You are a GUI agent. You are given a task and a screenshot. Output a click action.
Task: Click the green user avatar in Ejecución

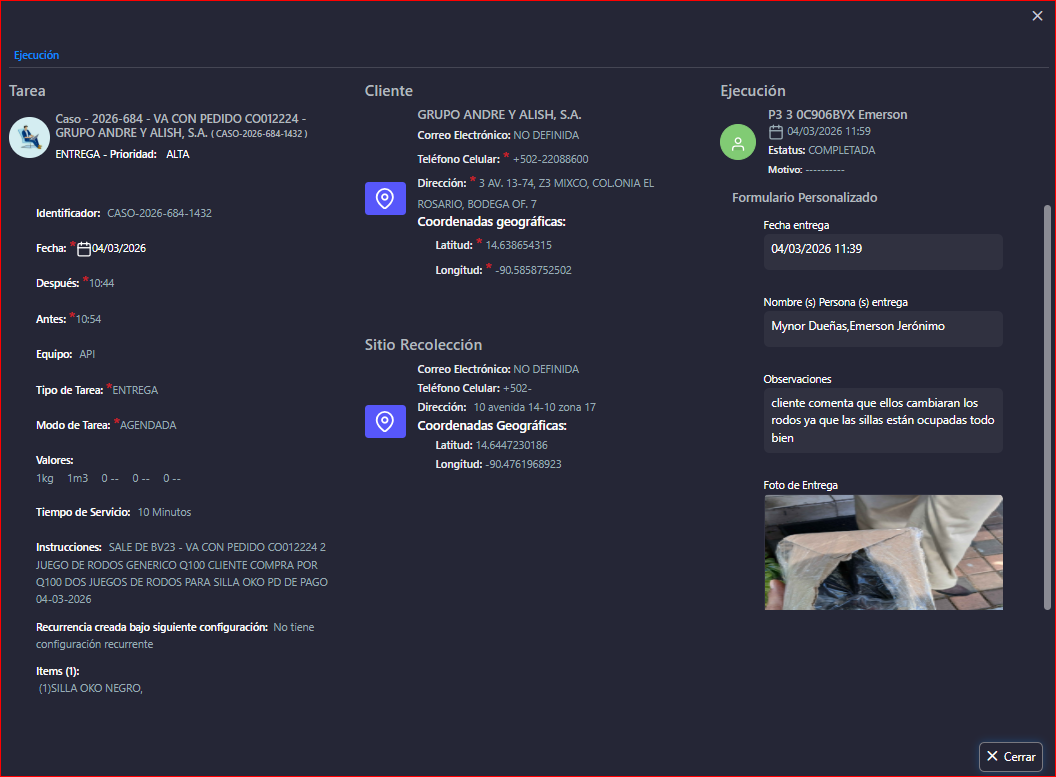tap(738, 141)
